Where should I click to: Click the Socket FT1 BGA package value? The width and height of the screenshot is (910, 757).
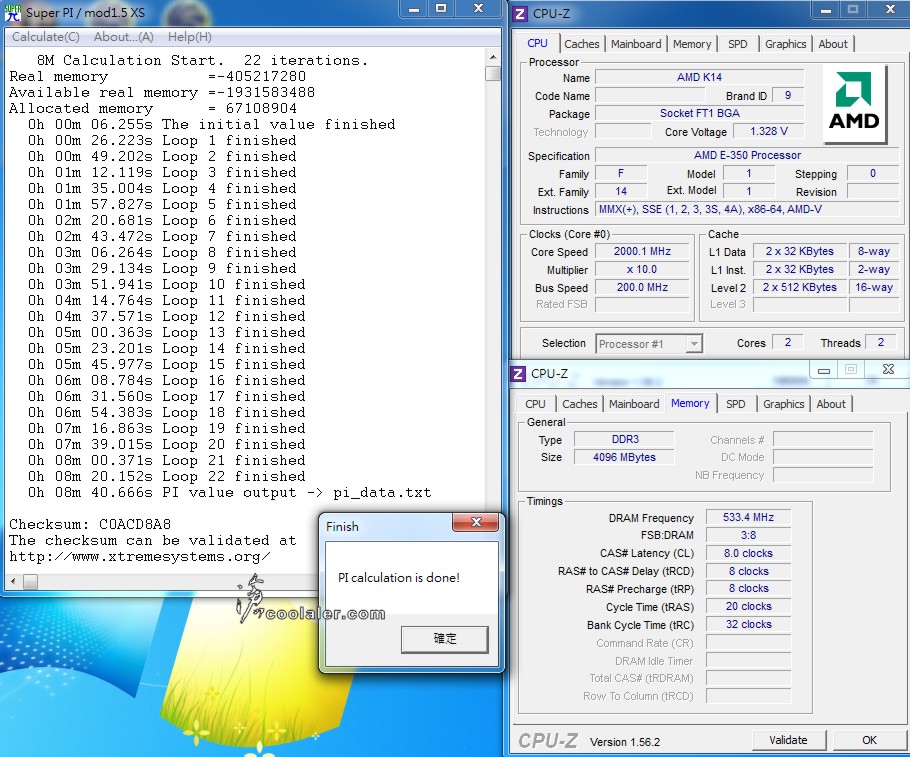point(699,113)
